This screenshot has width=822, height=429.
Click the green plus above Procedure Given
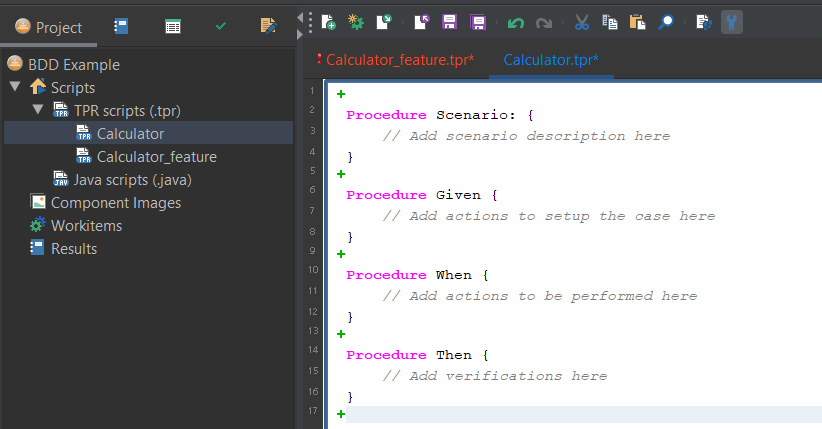341,174
